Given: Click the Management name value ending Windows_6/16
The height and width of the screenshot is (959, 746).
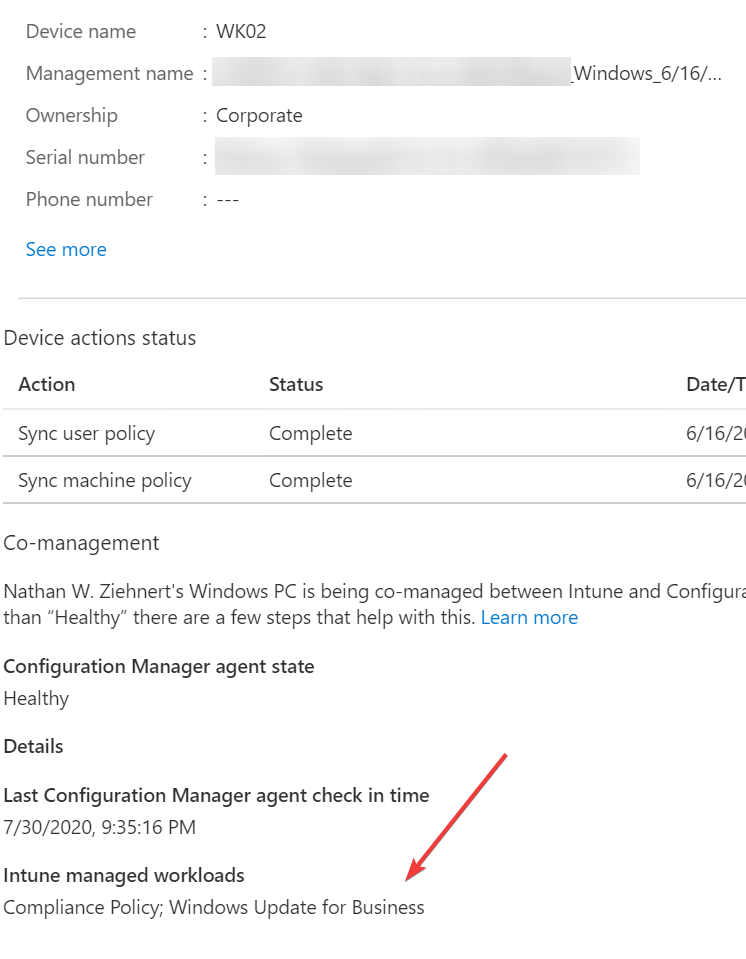Looking at the screenshot, I should click(467, 73).
